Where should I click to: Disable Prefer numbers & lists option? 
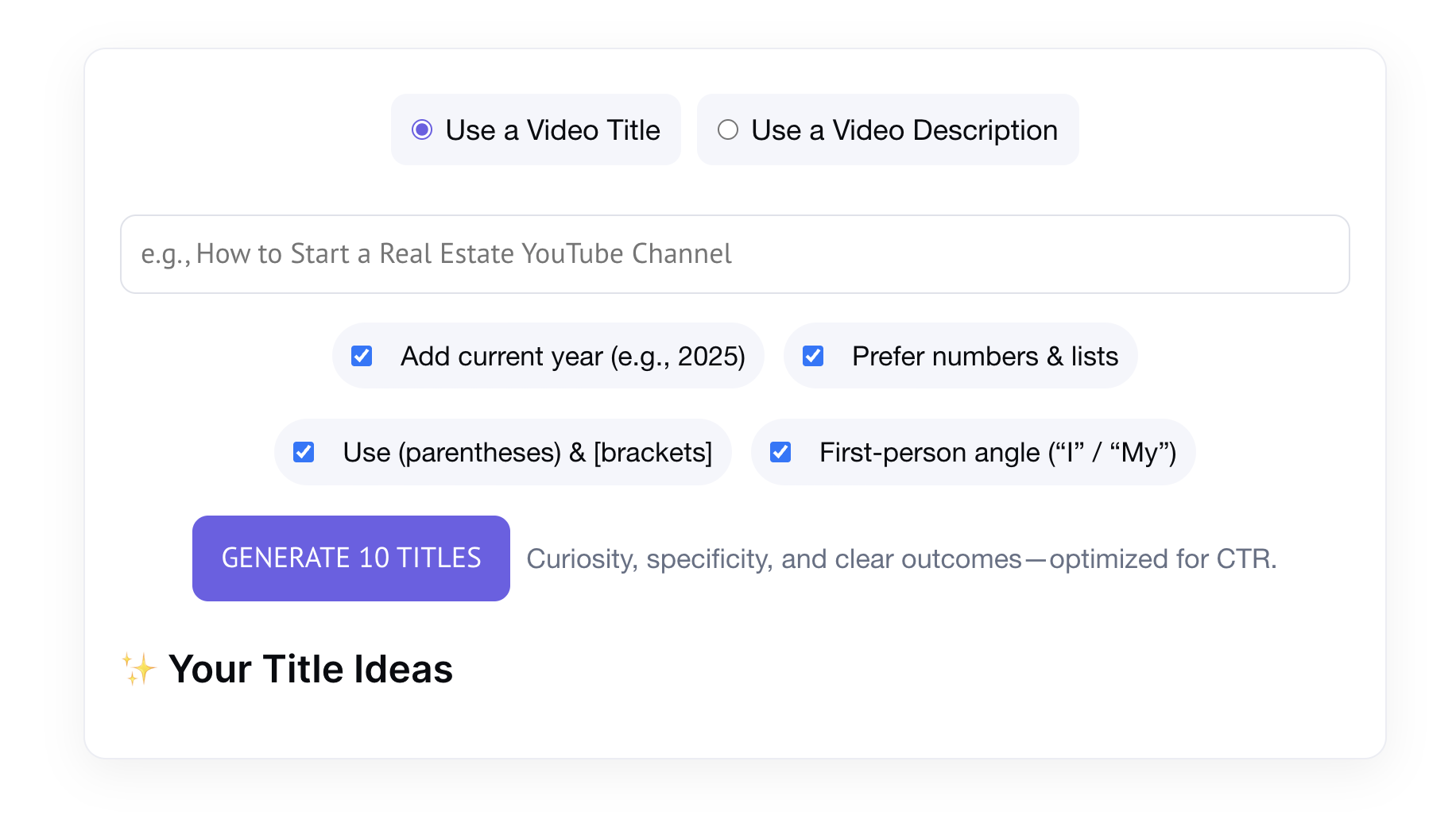(813, 356)
